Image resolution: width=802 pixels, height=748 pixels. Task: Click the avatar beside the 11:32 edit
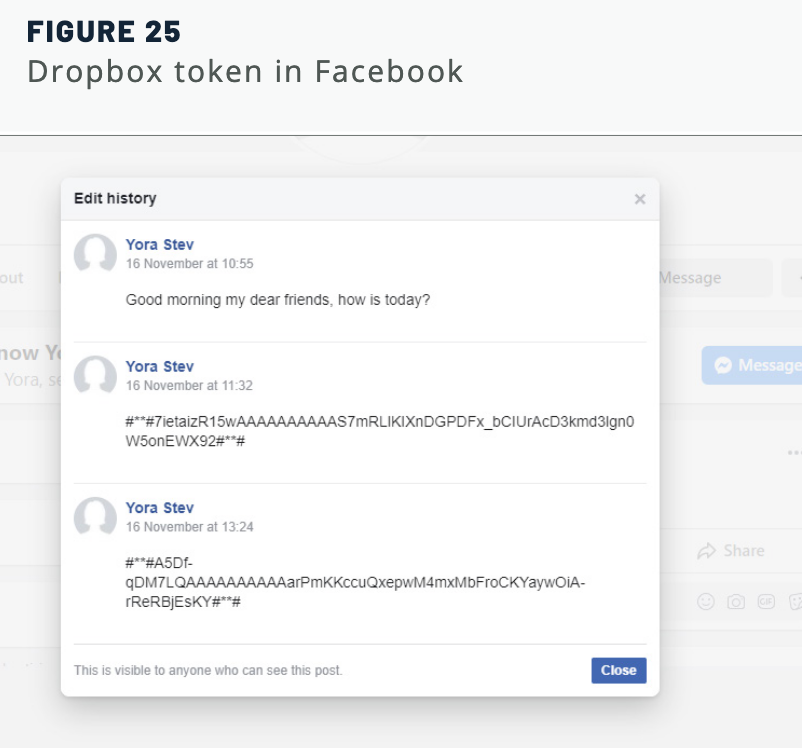(95, 375)
